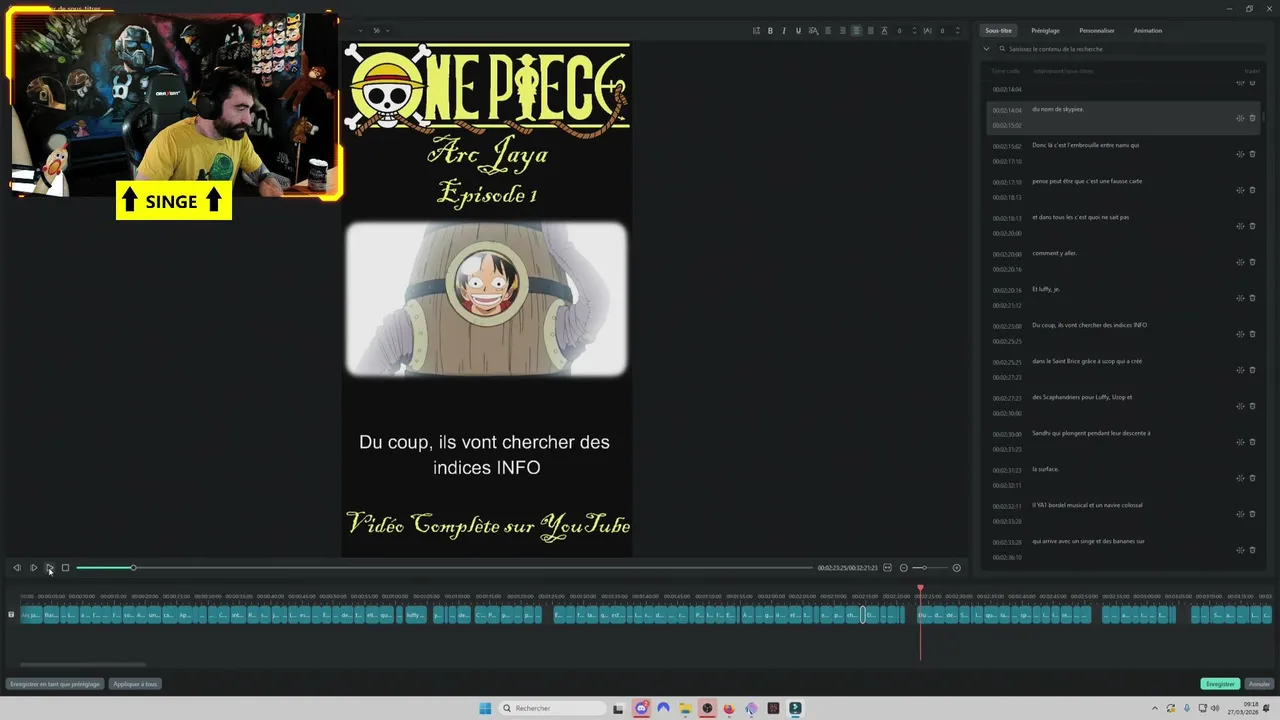
Task: Split the 'des Scaphandriers pour Luffy' row
Action: point(1240,406)
